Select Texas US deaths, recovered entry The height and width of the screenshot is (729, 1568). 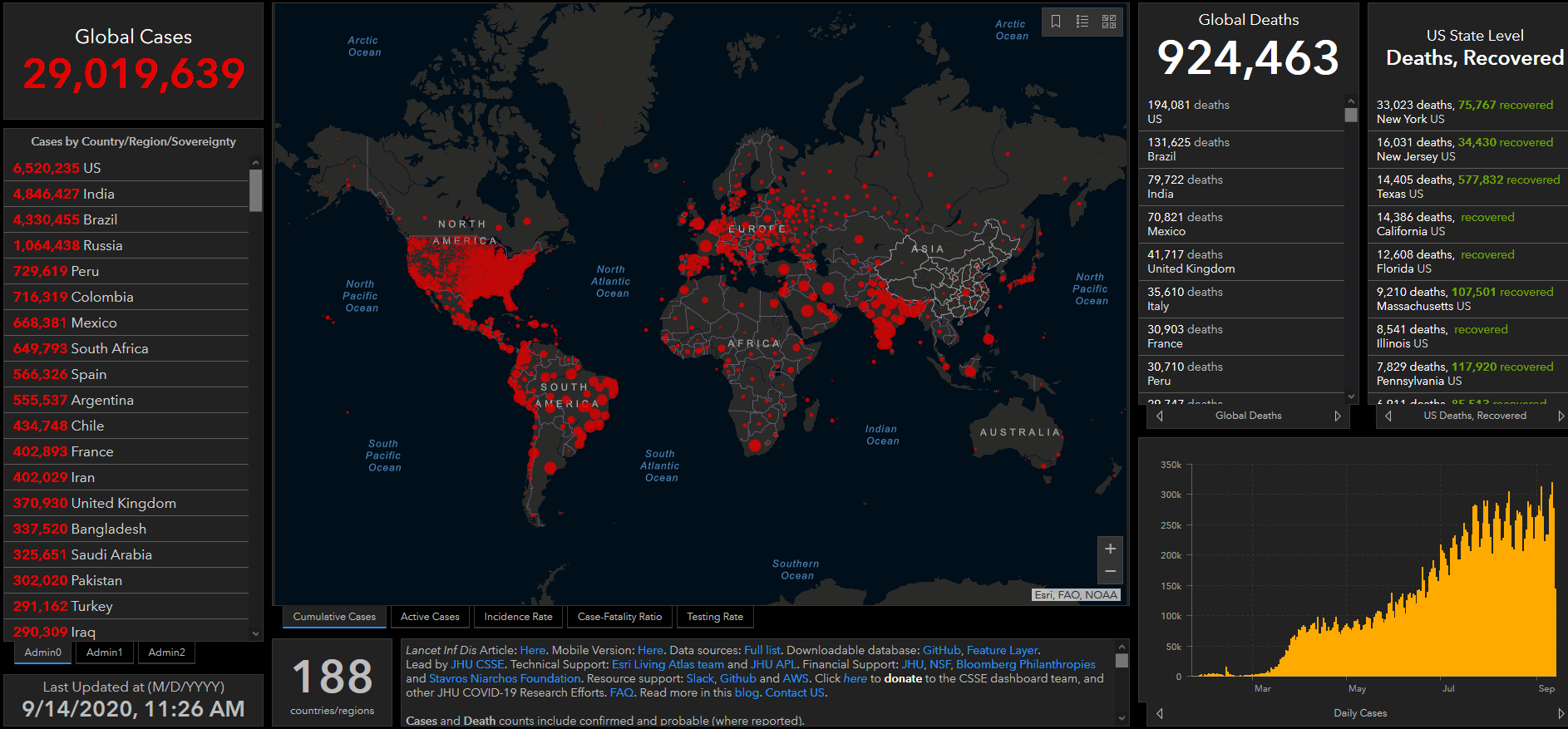[1467, 187]
